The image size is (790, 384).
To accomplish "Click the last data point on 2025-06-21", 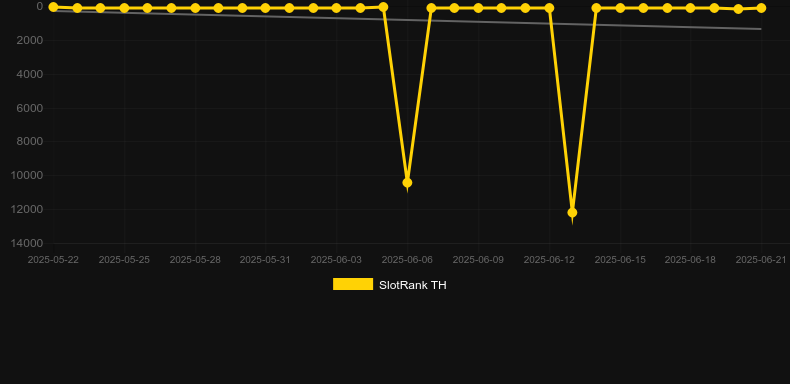I will tap(761, 8).
